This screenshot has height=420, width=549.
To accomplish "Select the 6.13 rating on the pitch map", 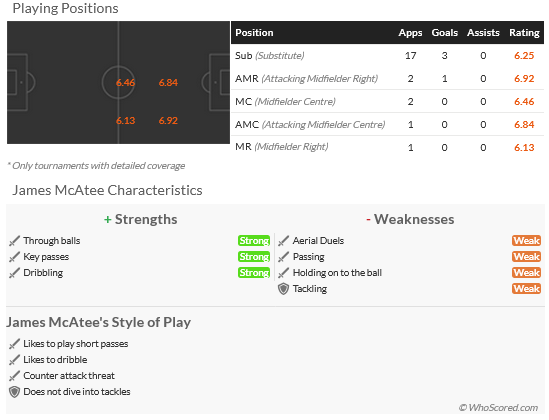I will pyautogui.click(x=125, y=121).
